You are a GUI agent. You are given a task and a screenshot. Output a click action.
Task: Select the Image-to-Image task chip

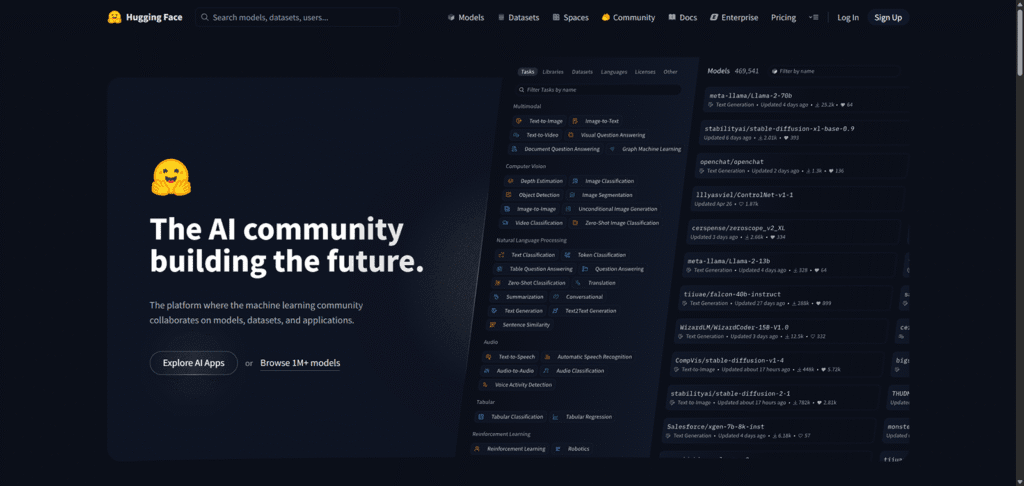[x=530, y=209]
